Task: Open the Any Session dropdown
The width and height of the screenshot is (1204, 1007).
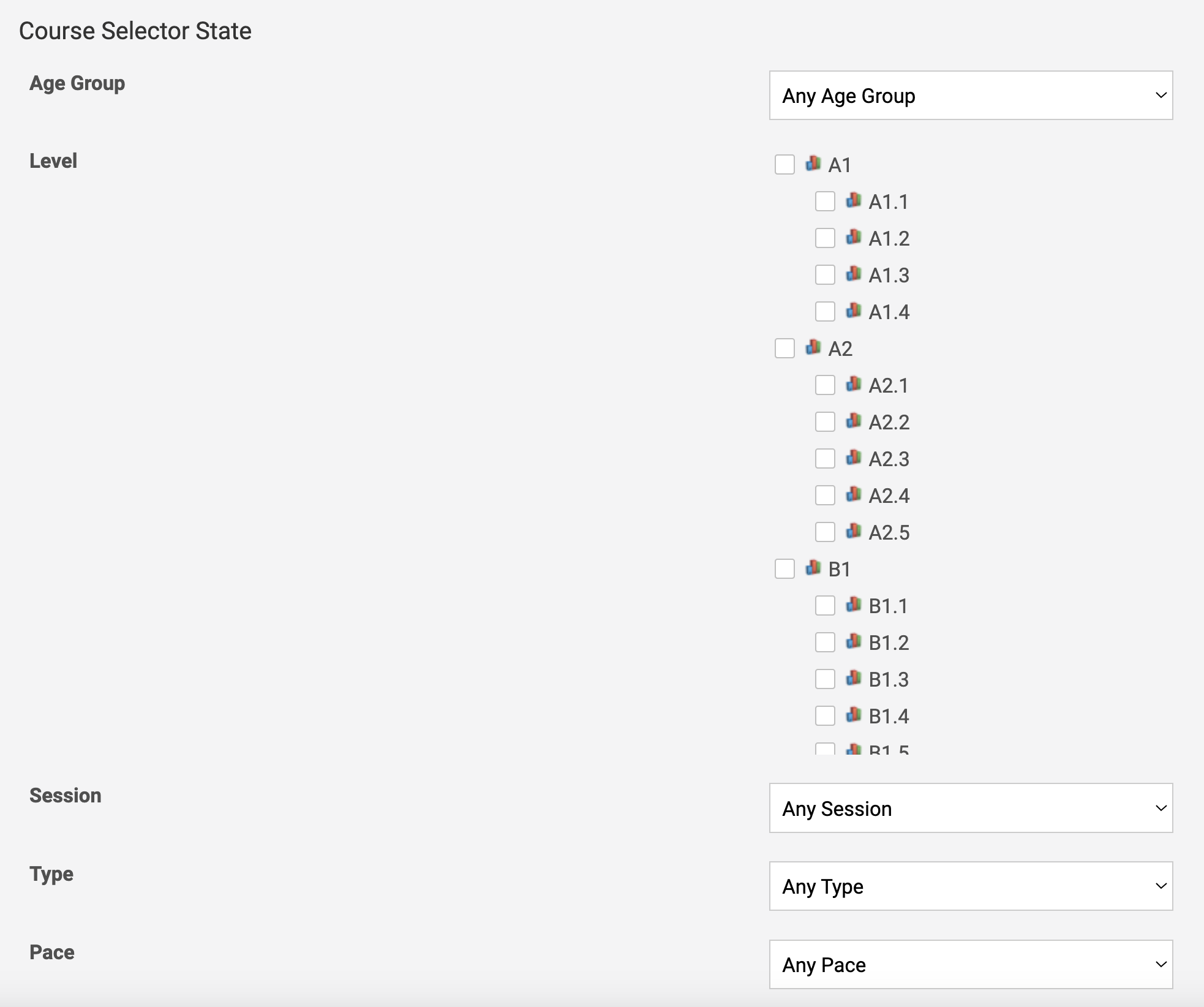Action: click(971, 808)
